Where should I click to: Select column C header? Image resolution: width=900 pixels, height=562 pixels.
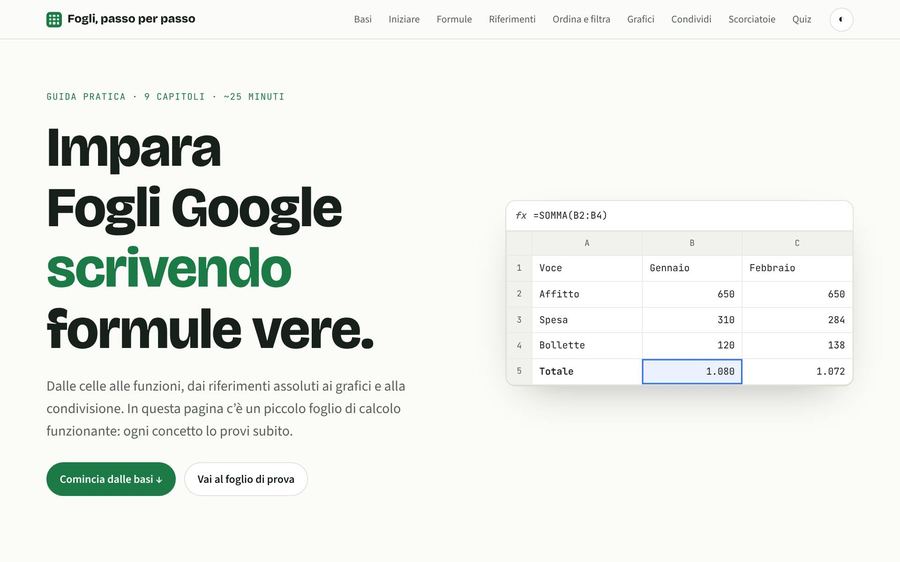click(x=797, y=243)
